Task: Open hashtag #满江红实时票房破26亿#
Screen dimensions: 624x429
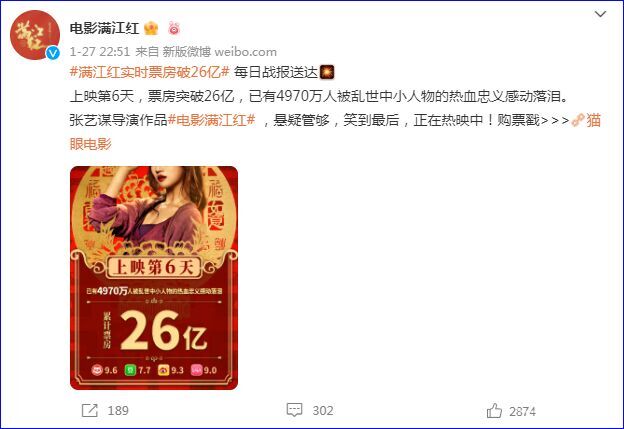Action: [x=149, y=72]
